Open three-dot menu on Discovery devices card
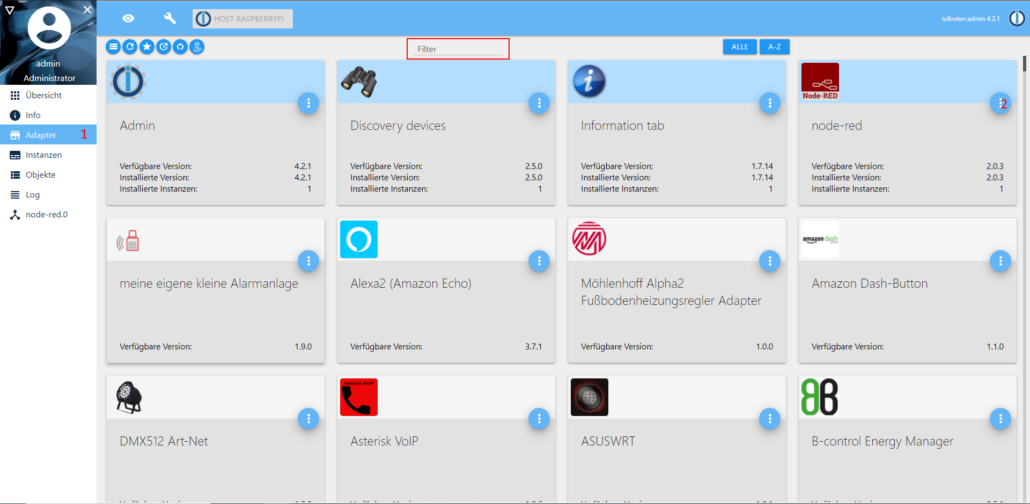This screenshot has height=504, width=1030. (539, 103)
